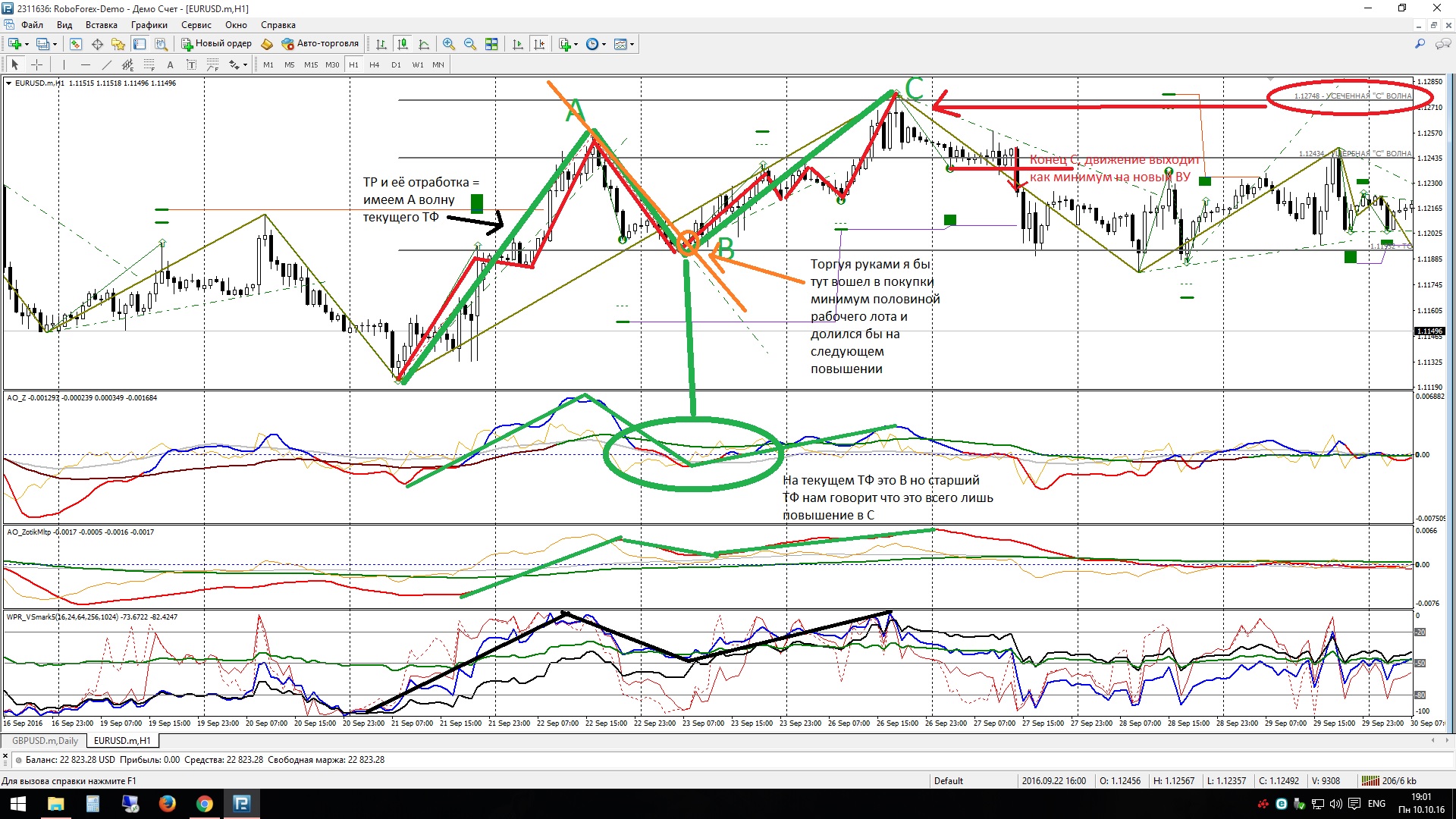Image resolution: width=1456 pixels, height=819 pixels.
Task: Open the Файл menu
Action: click(x=32, y=25)
